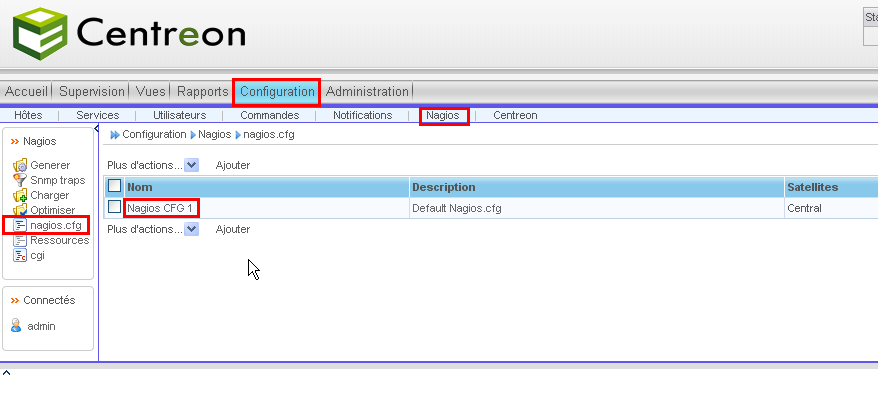Switch to the Commandes submenu
This screenshot has height=399, width=878.
[270, 115]
